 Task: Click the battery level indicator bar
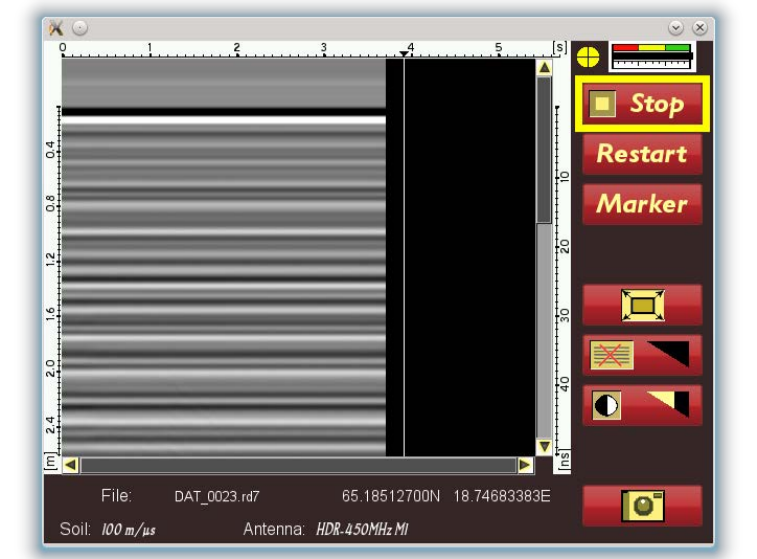[651, 56]
